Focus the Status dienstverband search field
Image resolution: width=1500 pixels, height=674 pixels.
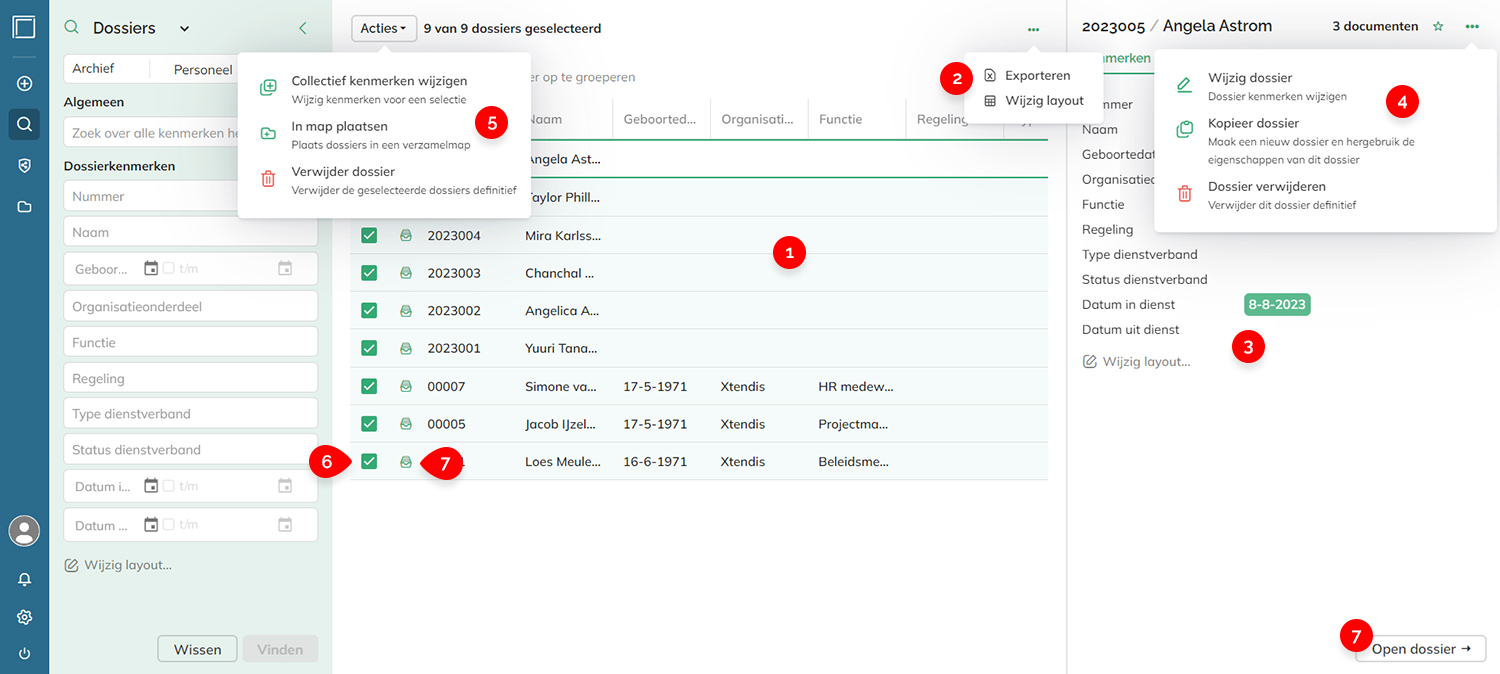pos(190,450)
